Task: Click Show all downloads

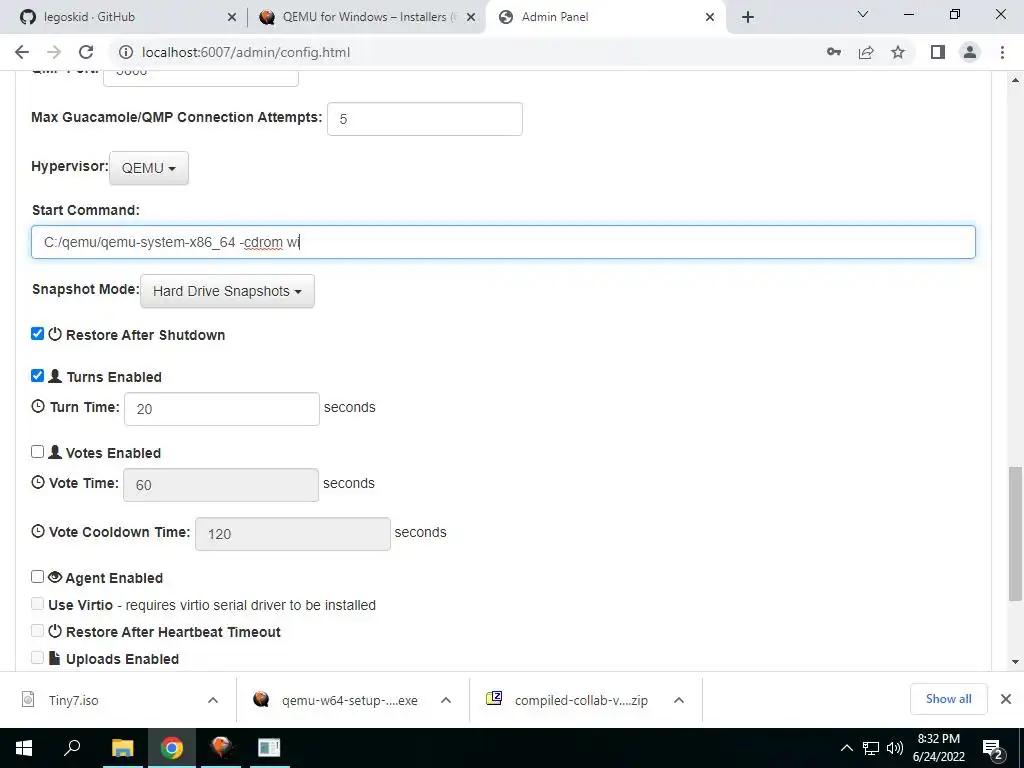Action: pos(948,699)
